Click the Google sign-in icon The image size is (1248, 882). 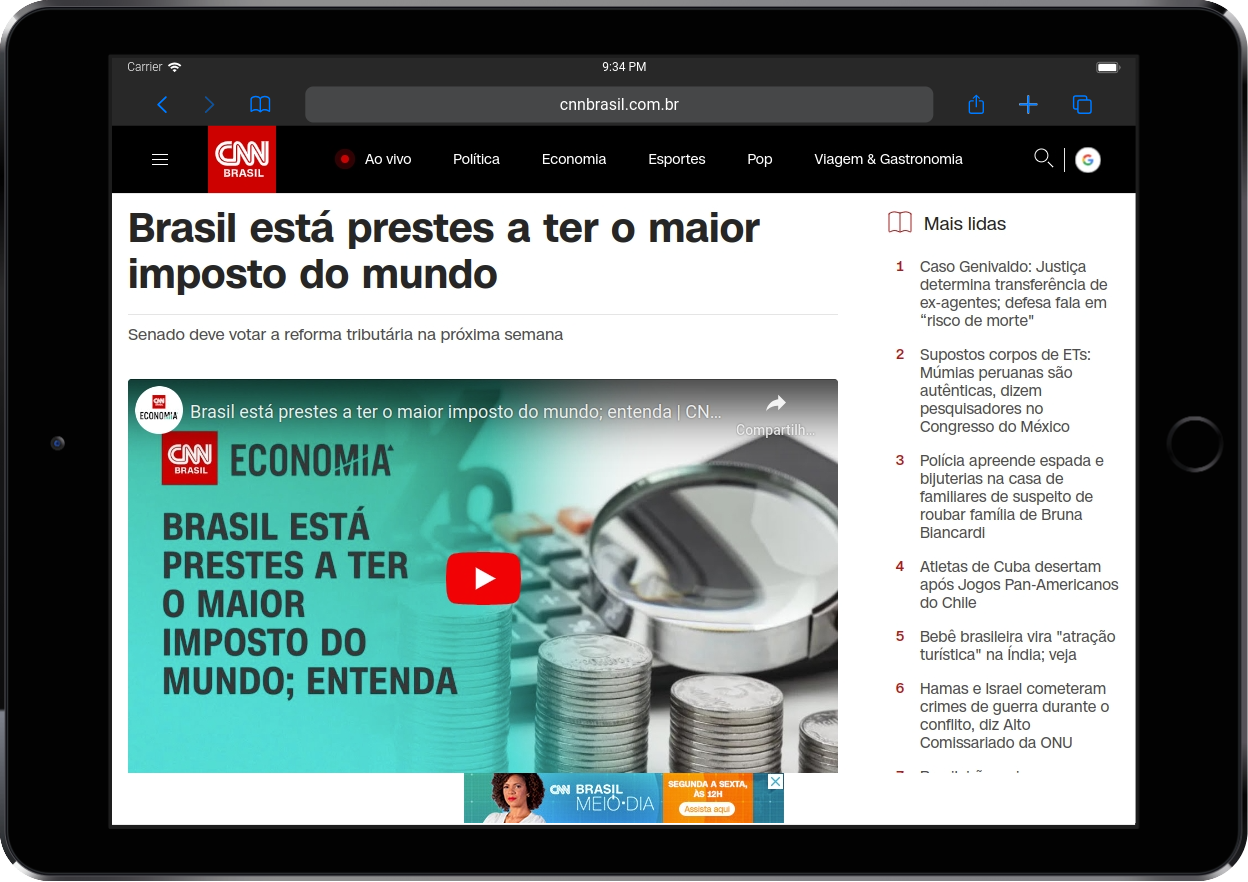tap(1087, 159)
